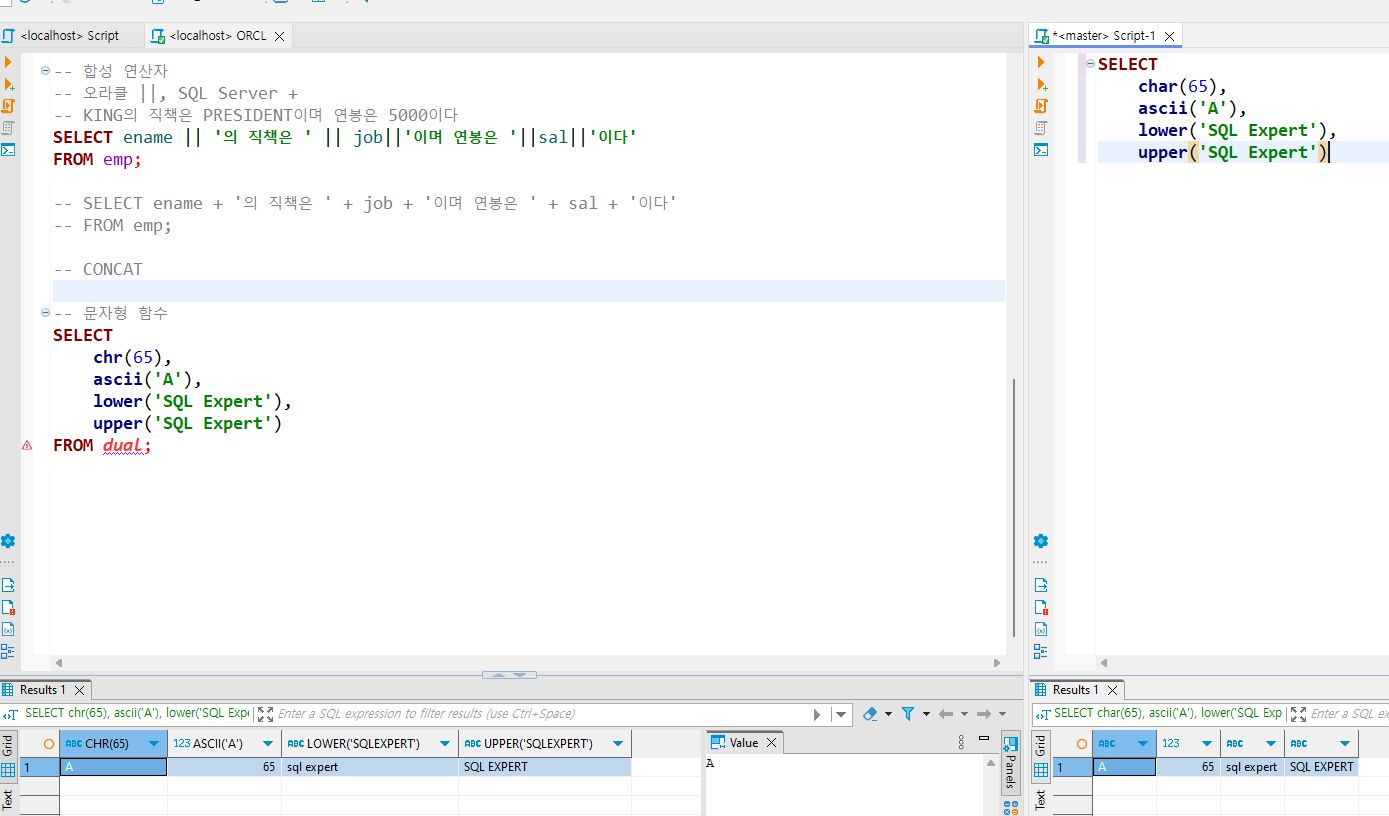The image size is (1389, 816).
Task: Open SQL console in the ORCL editor
Action: [8, 150]
